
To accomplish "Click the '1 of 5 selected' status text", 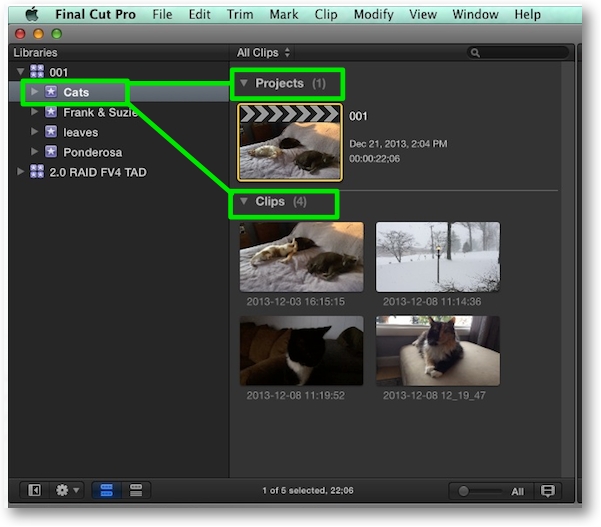I will click(308, 491).
